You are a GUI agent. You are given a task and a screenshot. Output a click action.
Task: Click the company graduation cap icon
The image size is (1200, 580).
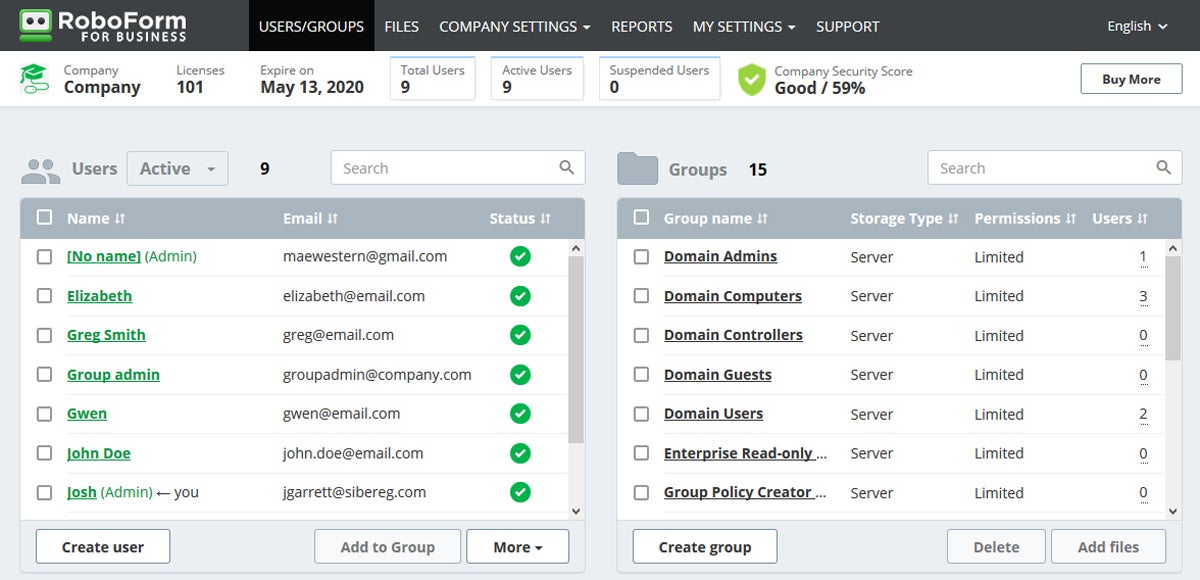tap(35, 80)
